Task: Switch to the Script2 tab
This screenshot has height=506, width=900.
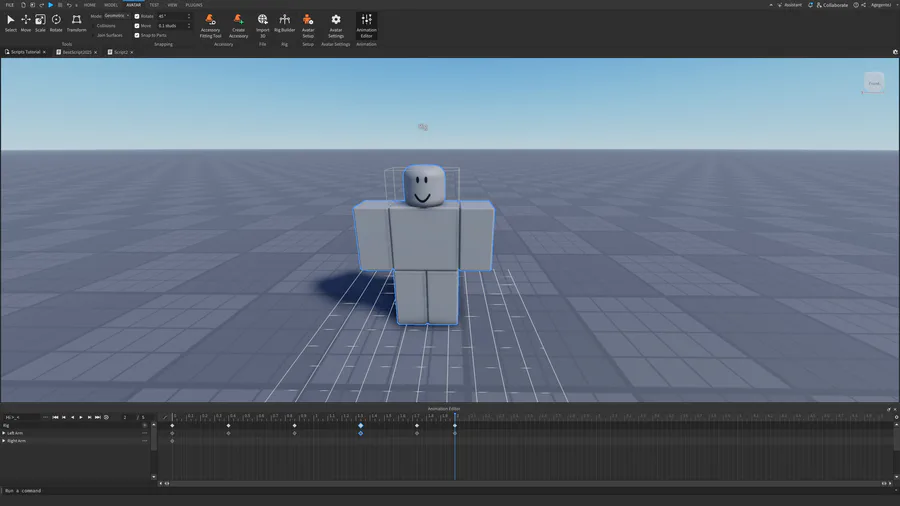Action: coord(121,52)
